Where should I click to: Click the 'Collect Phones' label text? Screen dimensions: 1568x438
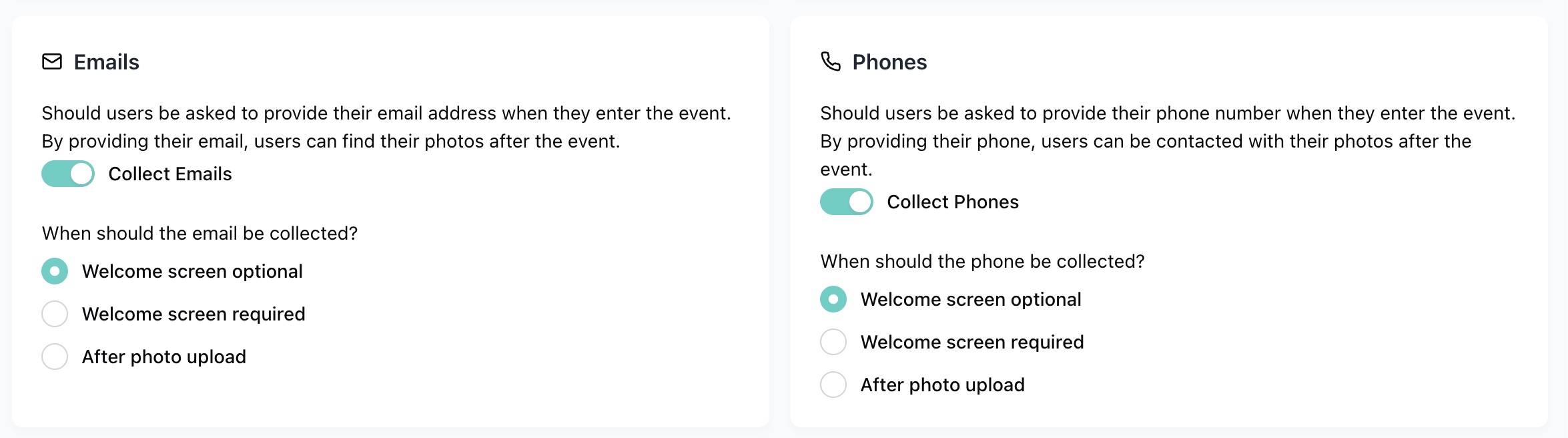click(x=953, y=202)
